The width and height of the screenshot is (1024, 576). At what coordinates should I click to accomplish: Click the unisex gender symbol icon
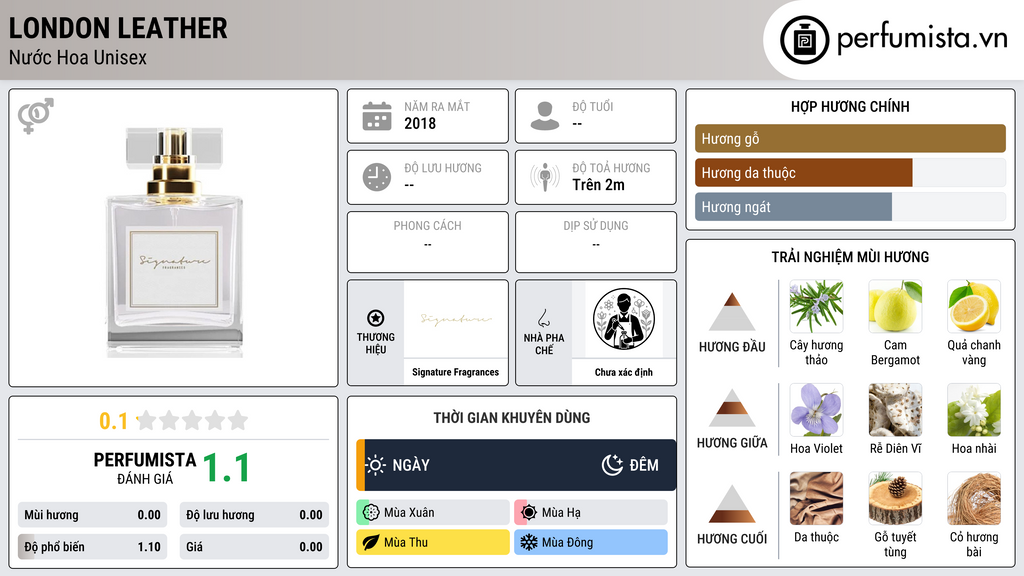[x=36, y=116]
